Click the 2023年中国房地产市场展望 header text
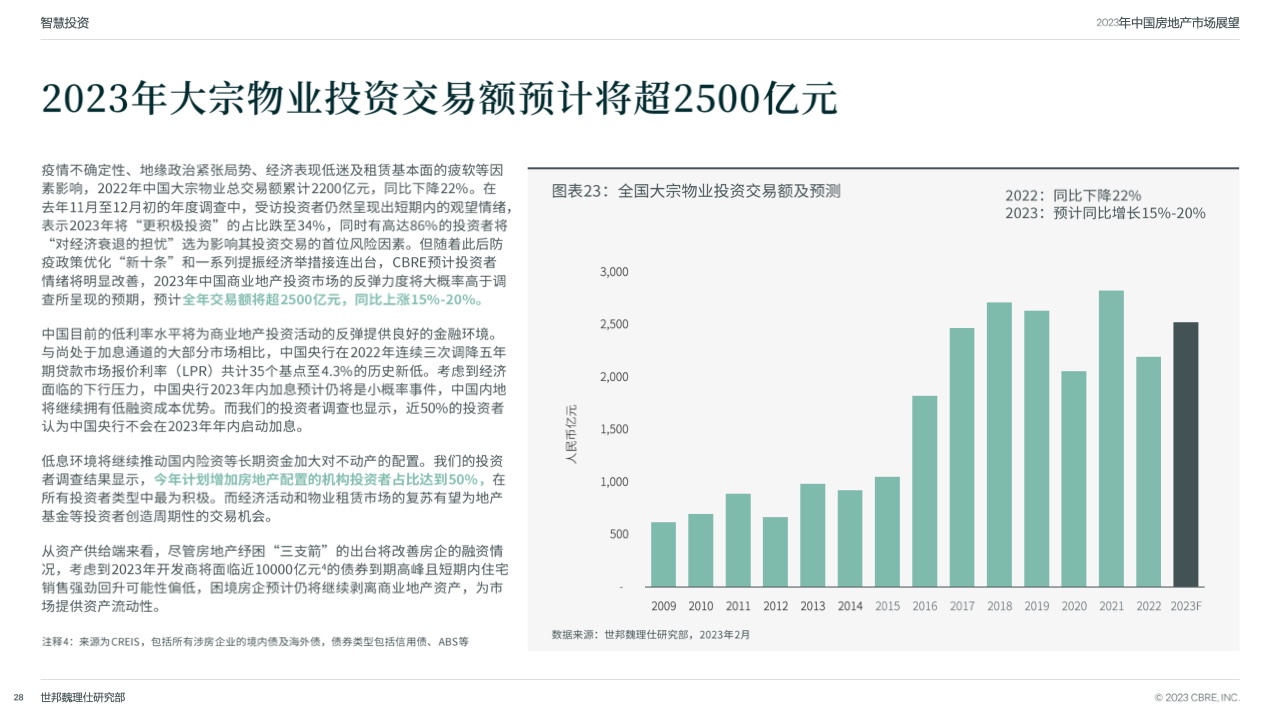The height and width of the screenshot is (720, 1280). pyautogui.click(x=1167, y=22)
